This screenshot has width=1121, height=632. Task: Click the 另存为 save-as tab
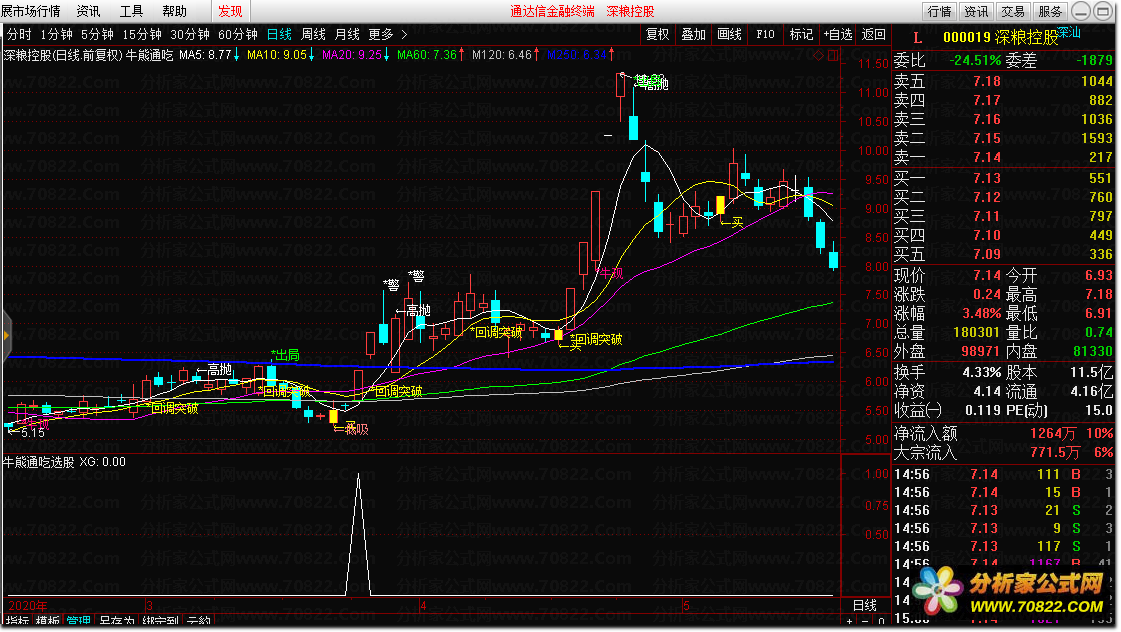[x=117, y=622]
